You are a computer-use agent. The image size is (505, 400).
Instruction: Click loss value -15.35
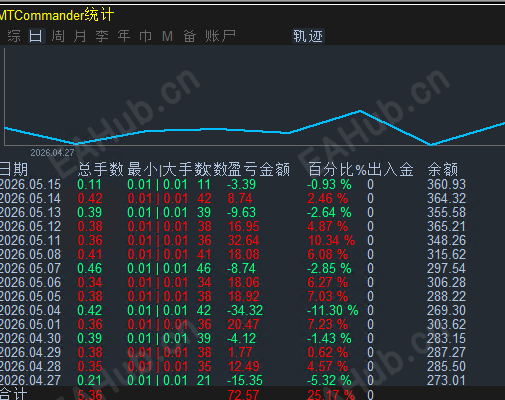tap(245, 380)
